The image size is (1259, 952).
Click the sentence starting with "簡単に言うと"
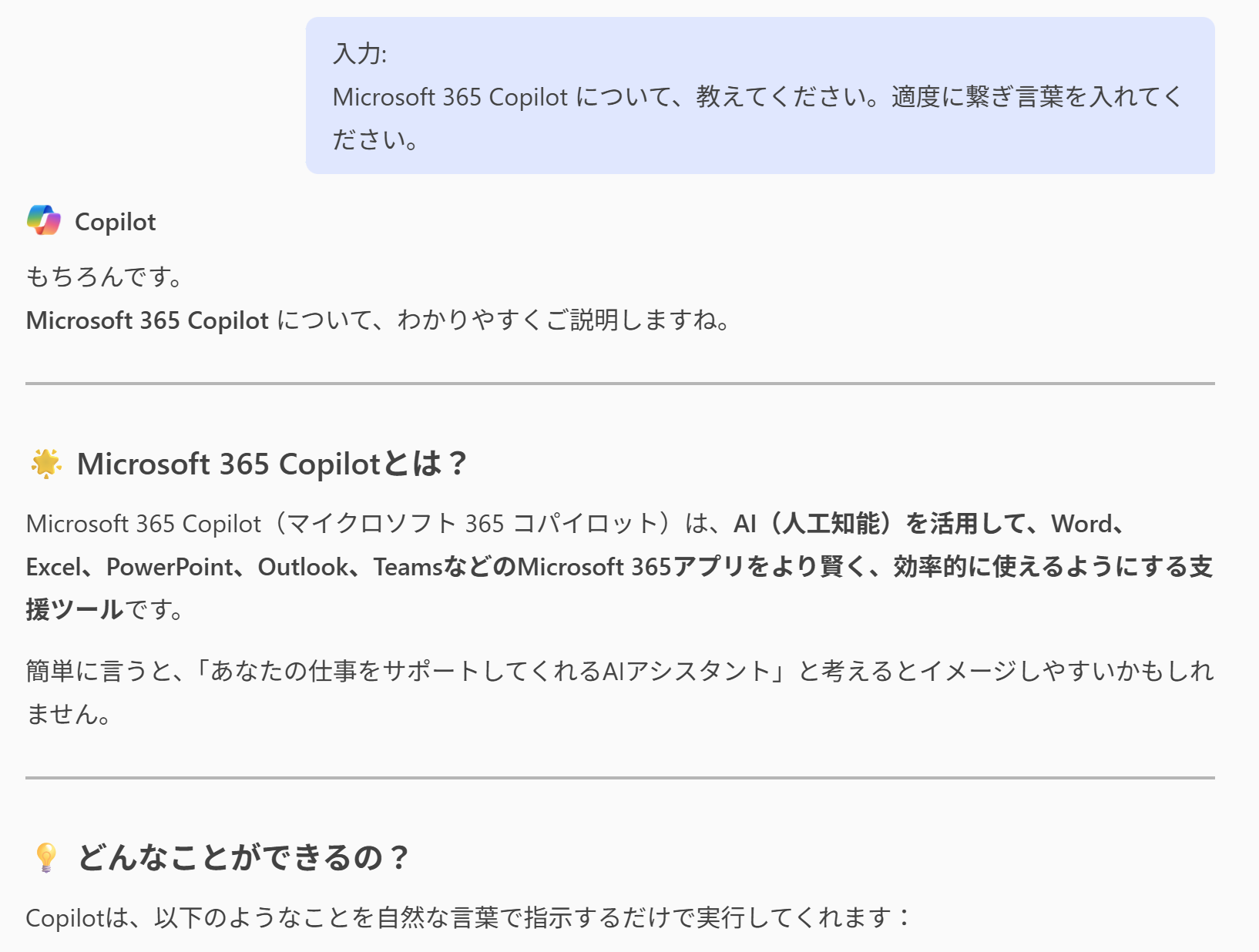[619, 672]
